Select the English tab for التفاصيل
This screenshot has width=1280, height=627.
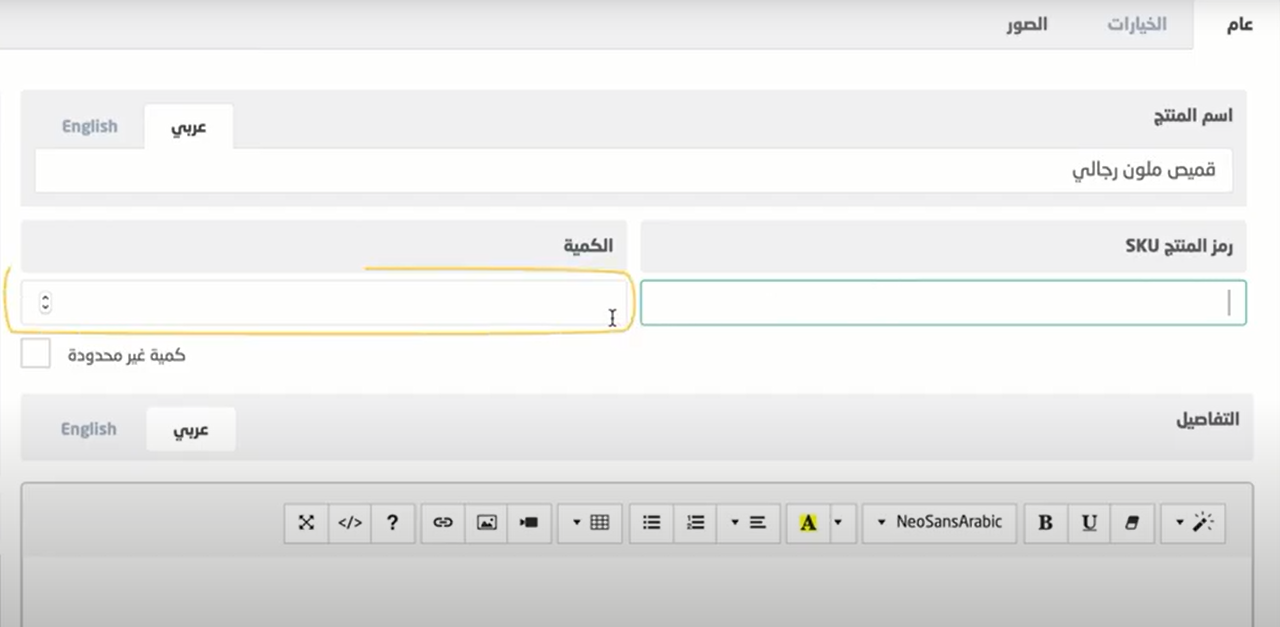(89, 429)
